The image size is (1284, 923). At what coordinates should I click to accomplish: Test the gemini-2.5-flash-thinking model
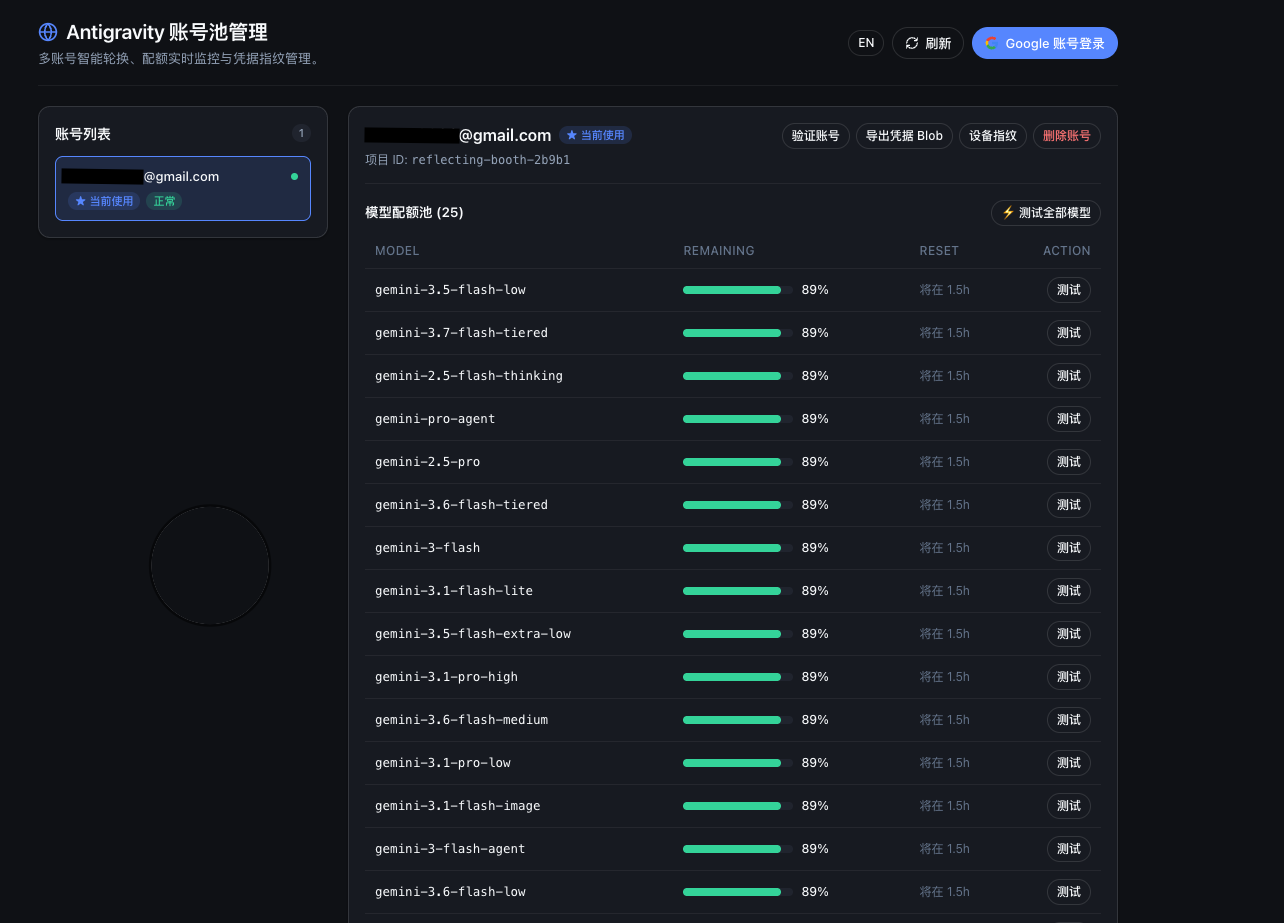pos(1069,376)
